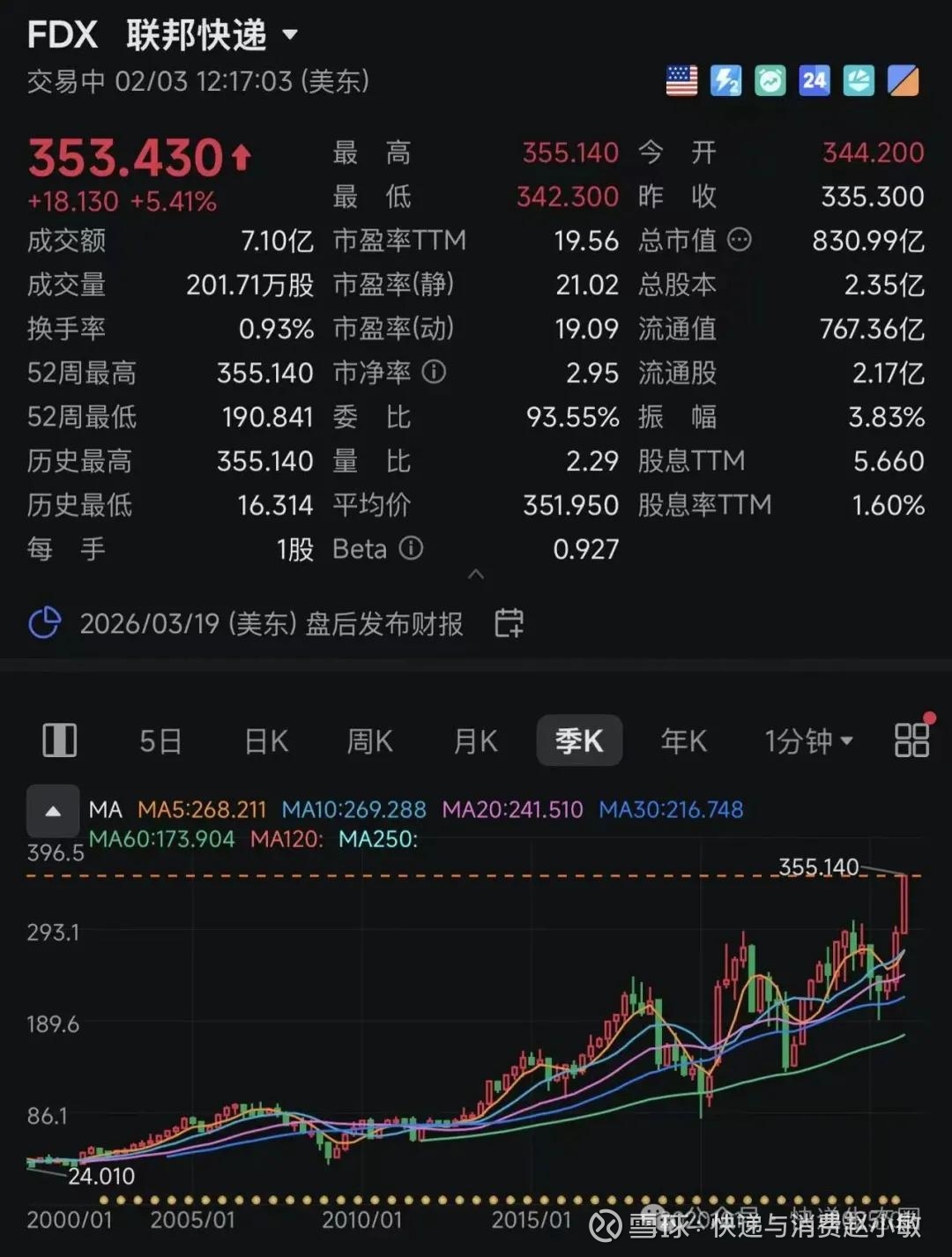
Task: Tap the MA30:216.748 indicator label
Action: click(x=671, y=809)
